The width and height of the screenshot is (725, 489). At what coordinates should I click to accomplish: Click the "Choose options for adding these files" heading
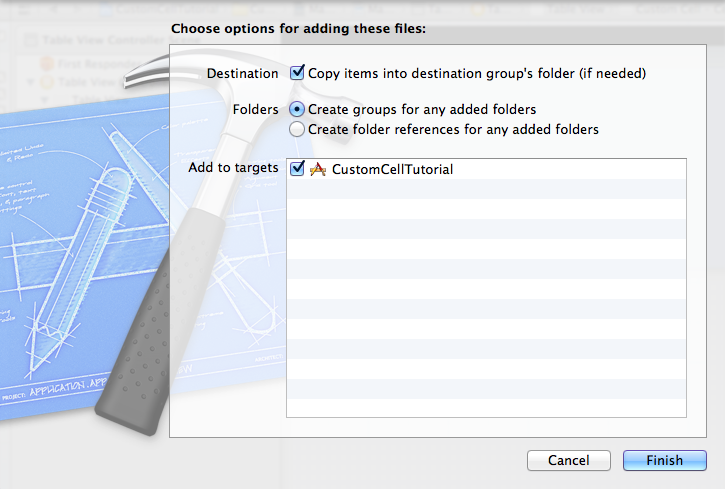coord(298,29)
